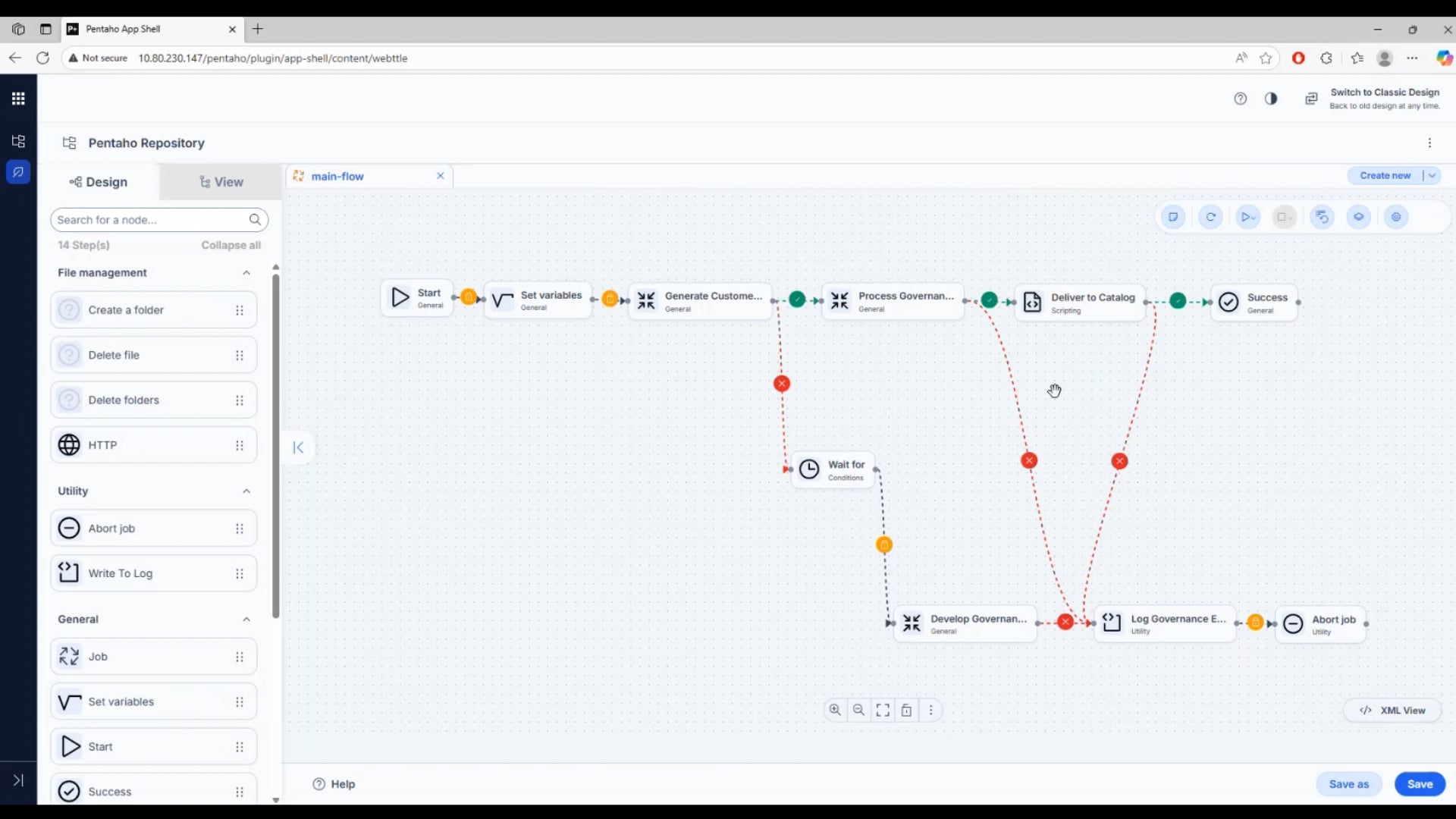Open the Create new dropdown arrow
Screen dimensions: 1456x819
pos(1432,175)
